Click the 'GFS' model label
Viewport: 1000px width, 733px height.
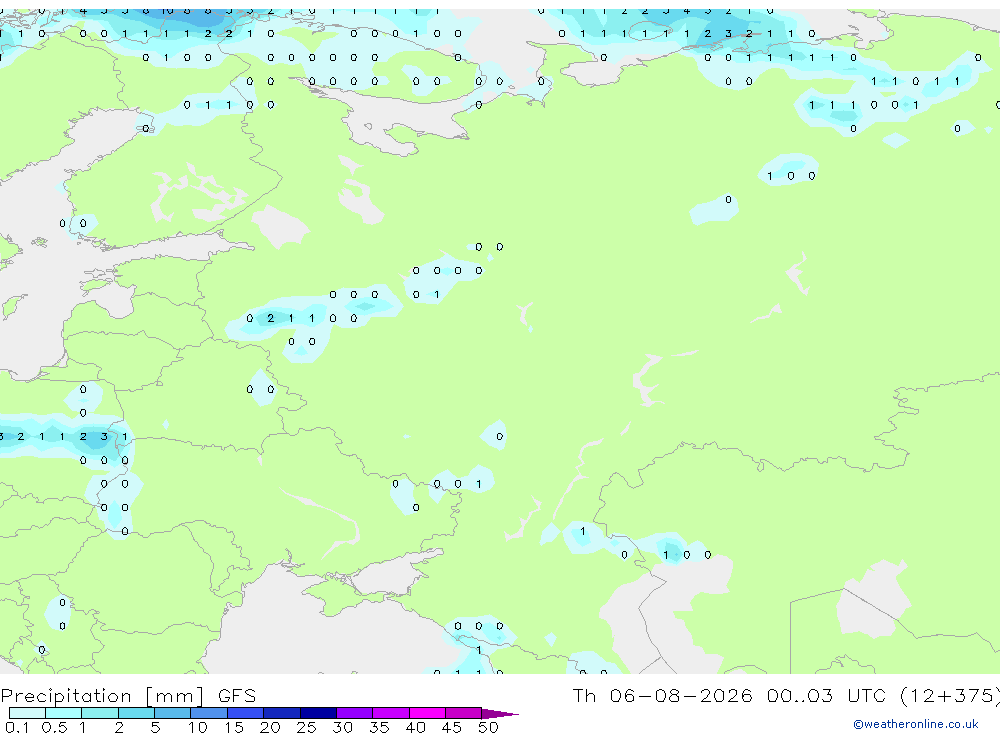pos(237,695)
